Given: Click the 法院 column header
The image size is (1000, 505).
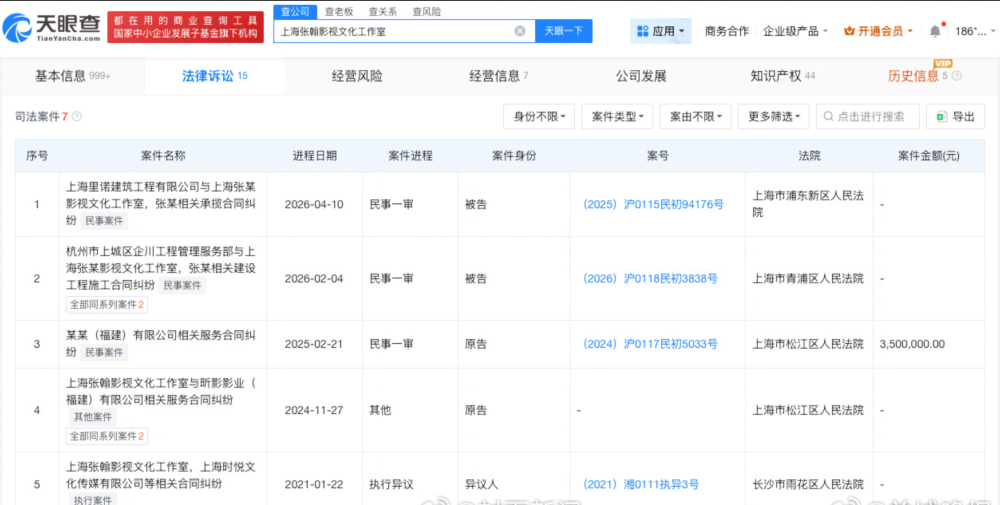Looking at the screenshot, I should pos(809,156).
